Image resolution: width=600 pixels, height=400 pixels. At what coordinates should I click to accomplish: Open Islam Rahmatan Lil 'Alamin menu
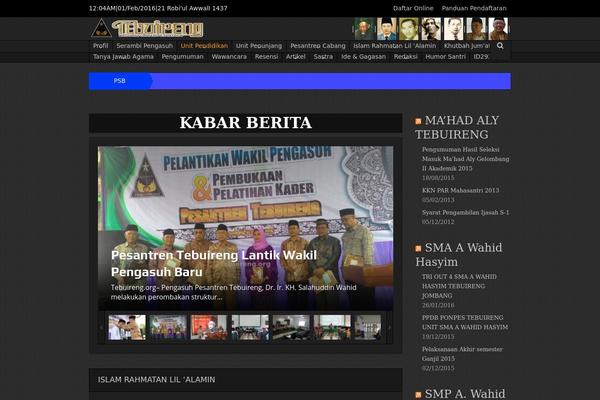(395, 46)
